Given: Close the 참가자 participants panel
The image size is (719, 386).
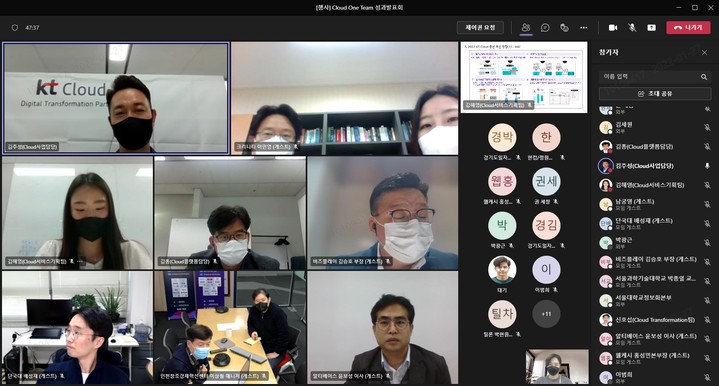Looking at the screenshot, I should (x=705, y=53).
